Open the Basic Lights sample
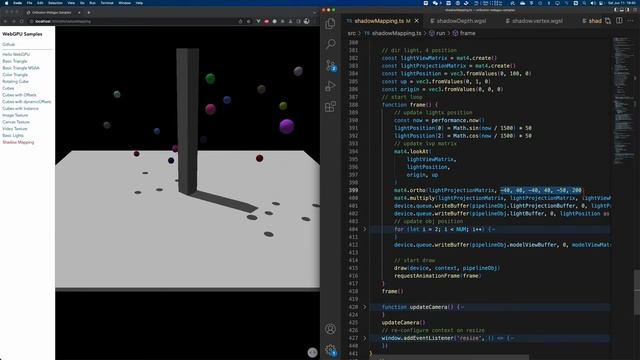This screenshot has height=360, width=640. click(13, 135)
